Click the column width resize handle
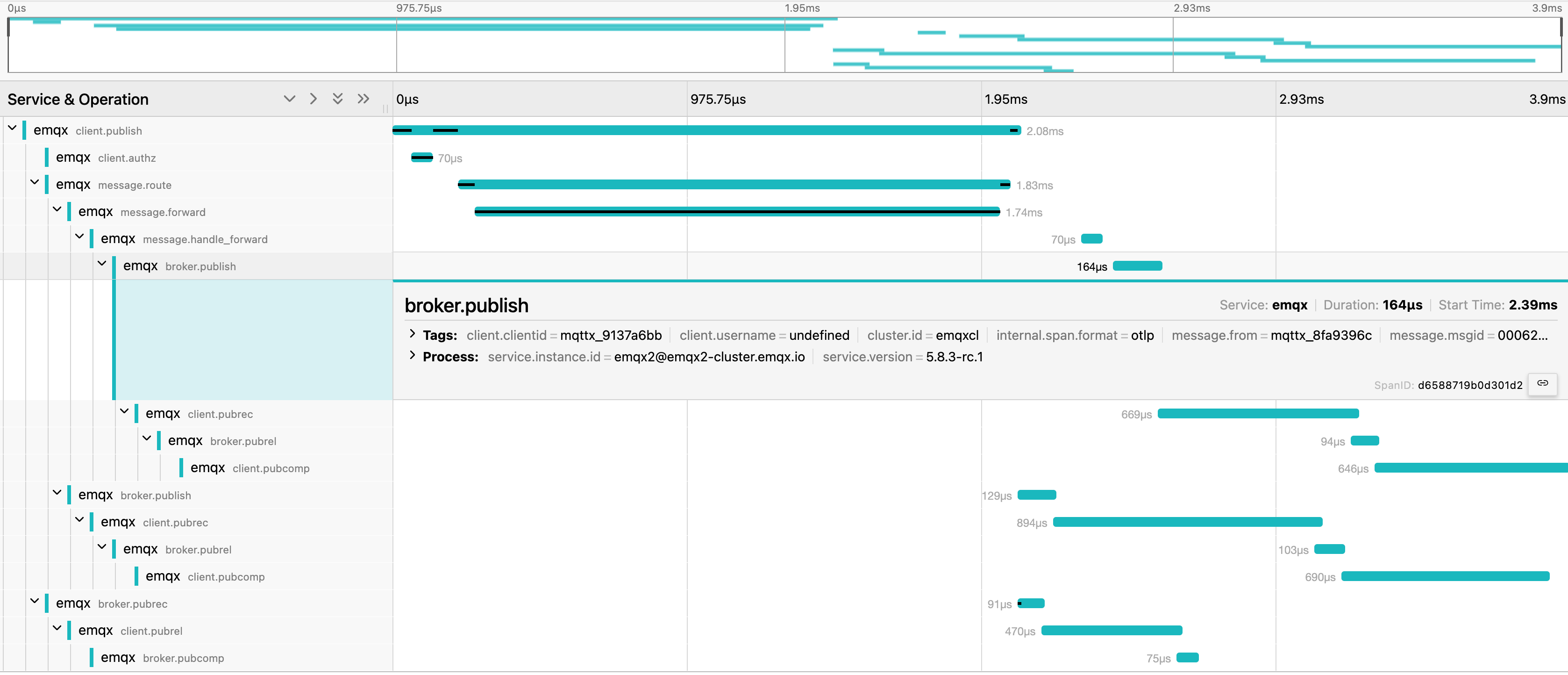The height and width of the screenshot is (675, 1568). tap(385, 108)
